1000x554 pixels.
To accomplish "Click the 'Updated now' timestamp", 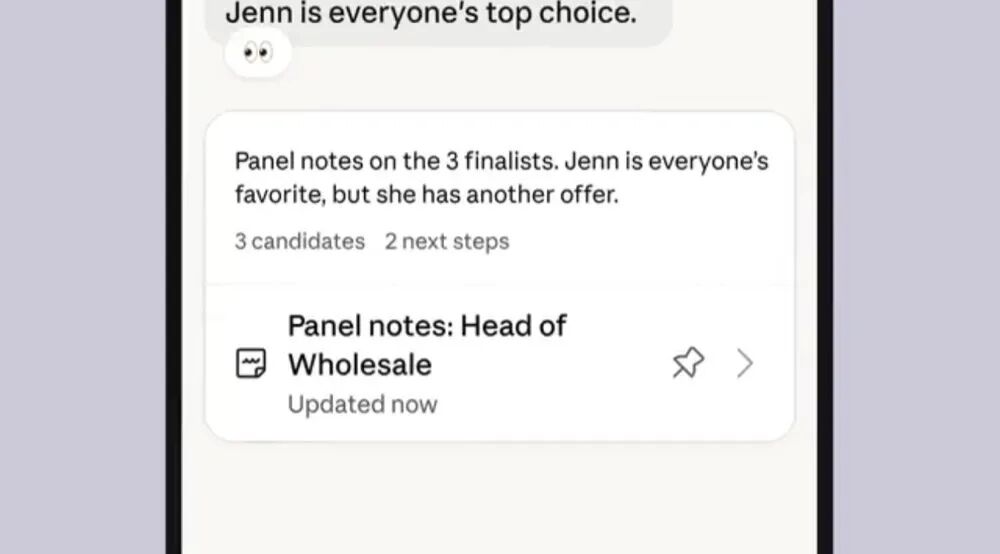I will coord(362,404).
